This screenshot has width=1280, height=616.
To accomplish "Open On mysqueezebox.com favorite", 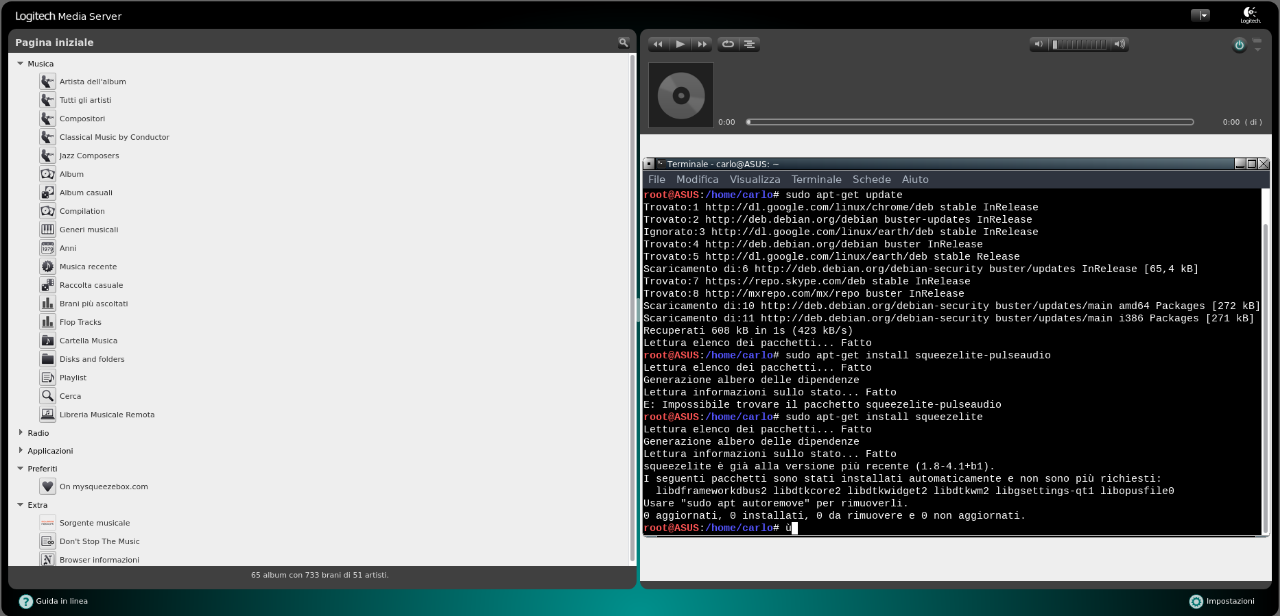I will (103, 486).
